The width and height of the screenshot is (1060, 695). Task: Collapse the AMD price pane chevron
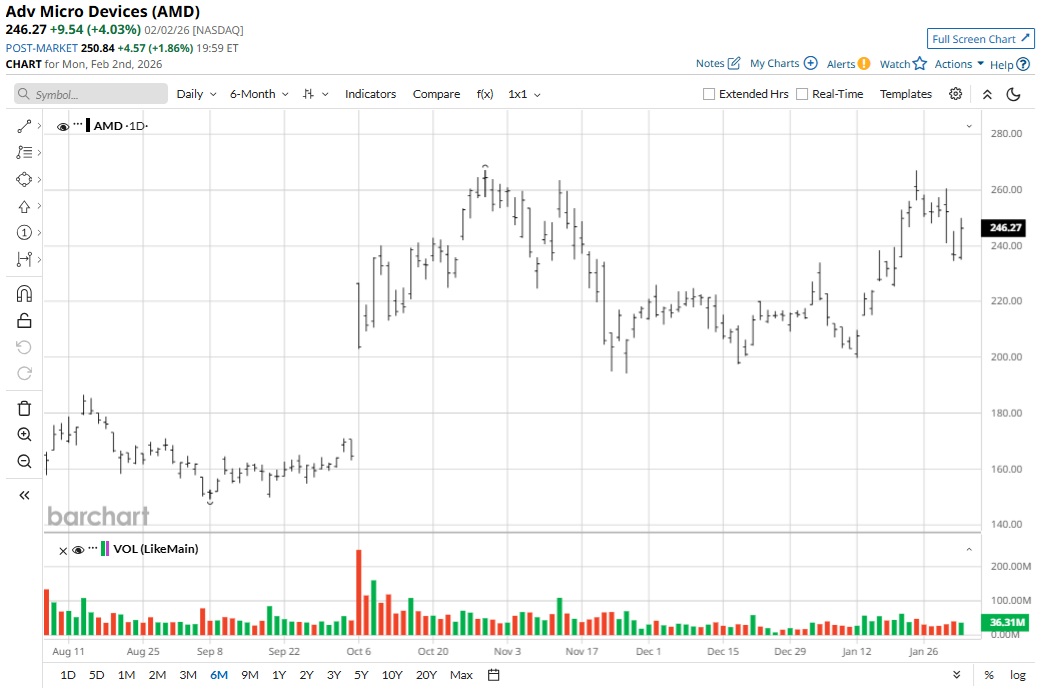click(969, 126)
